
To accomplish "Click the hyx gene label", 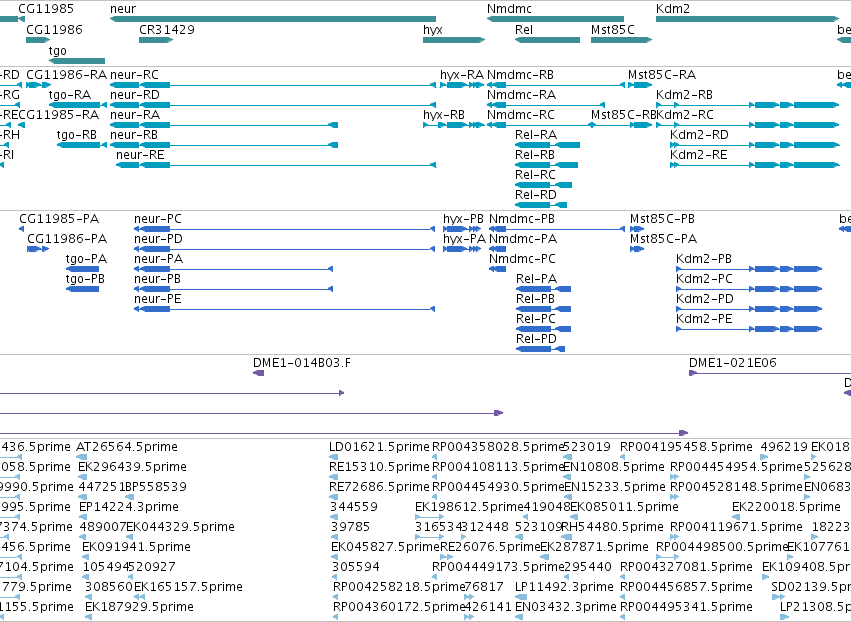I will (433, 29).
